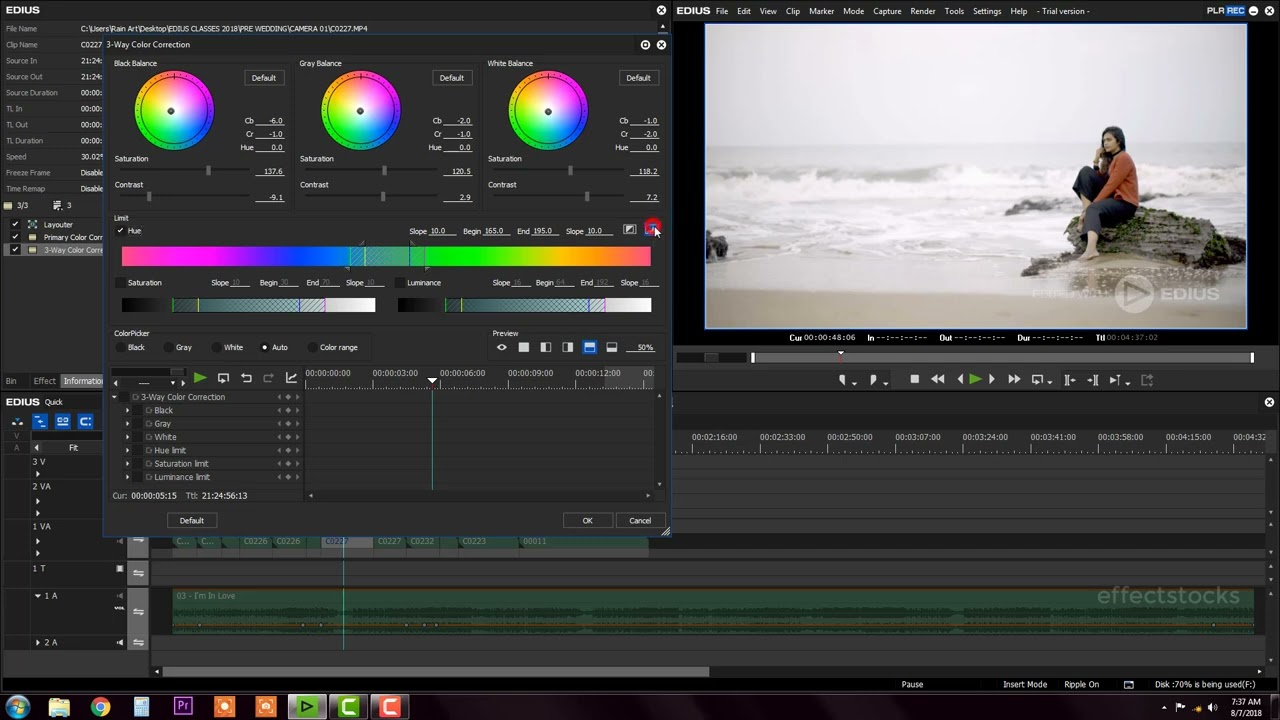The height and width of the screenshot is (720, 1280).
Task: Fast forward in the EDIUS player
Action: 1014,379
